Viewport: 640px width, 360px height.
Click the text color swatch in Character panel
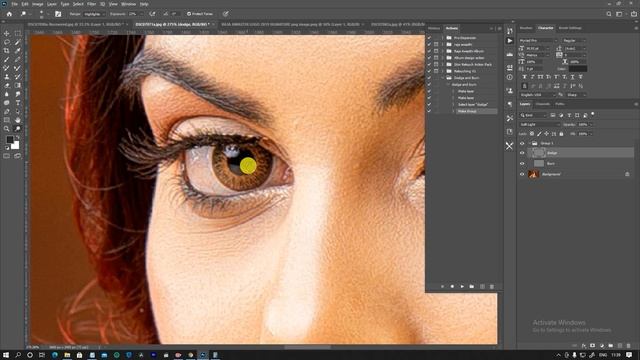click(578, 69)
